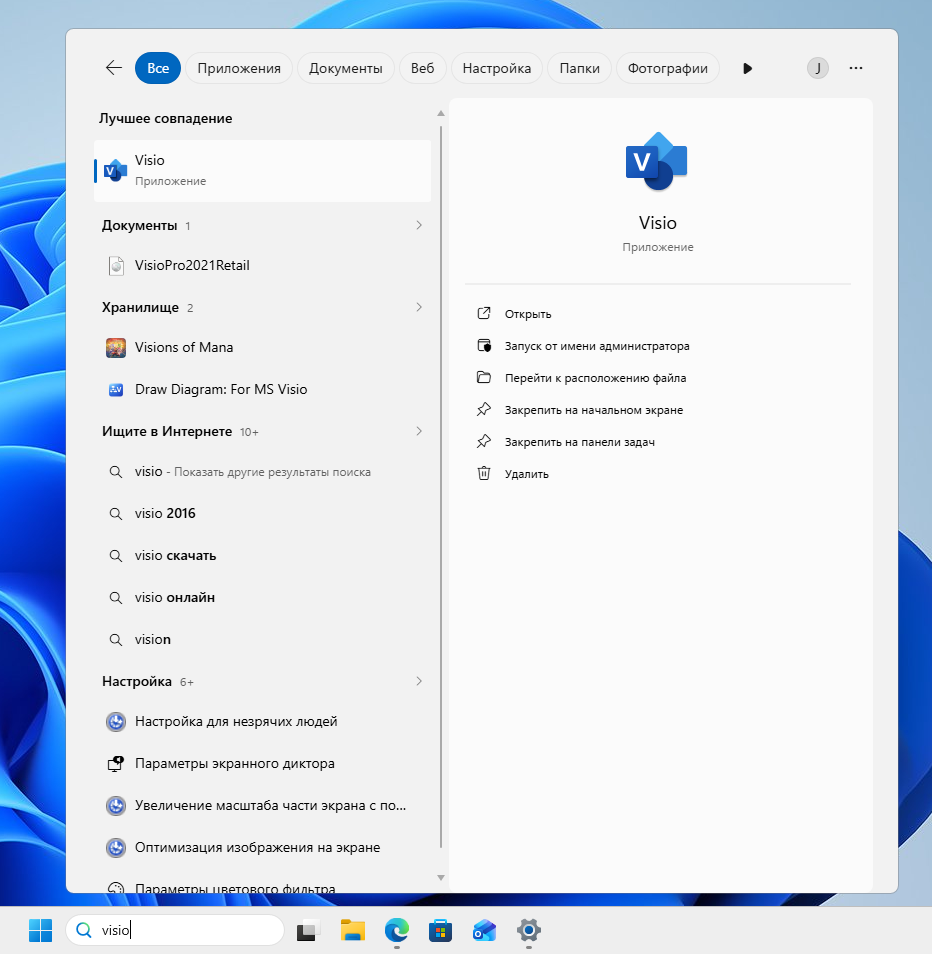Click pin icon next to начальном экране
This screenshot has width=932, height=954.
(484, 409)
